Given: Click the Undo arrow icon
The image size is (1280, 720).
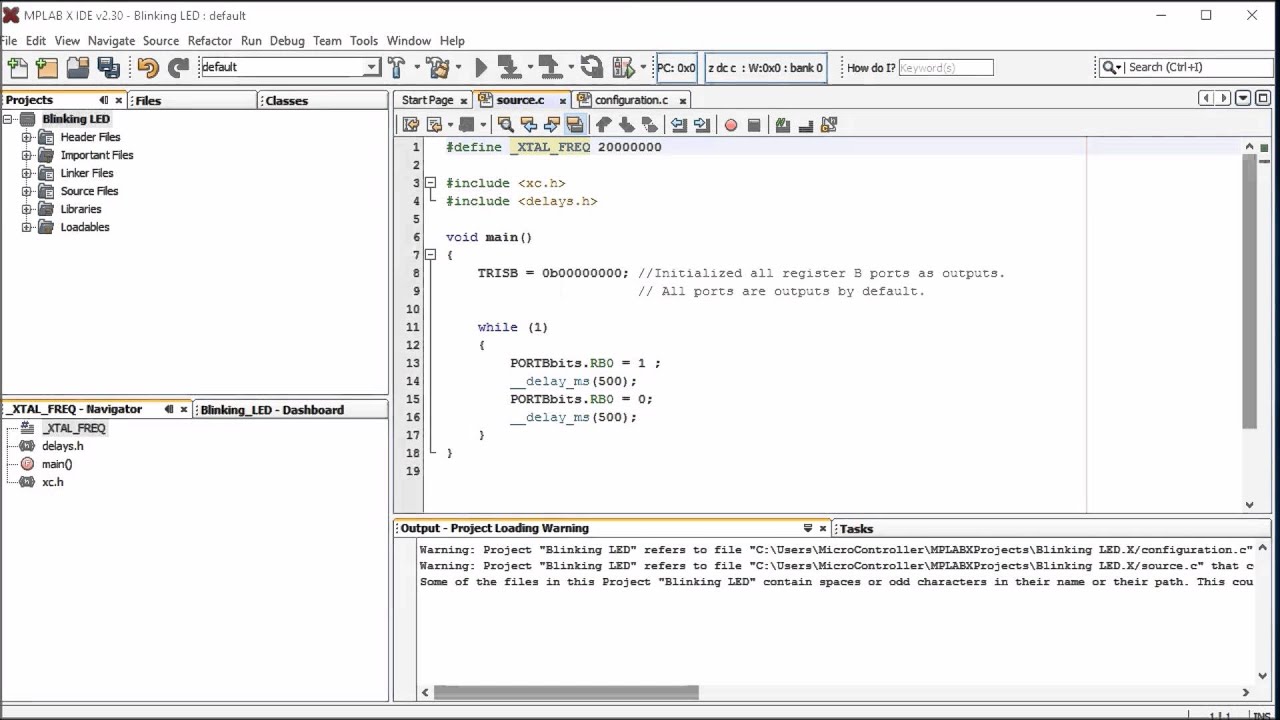Looking at the screenshot, I should pyautogui.click(x=148, y=67).
